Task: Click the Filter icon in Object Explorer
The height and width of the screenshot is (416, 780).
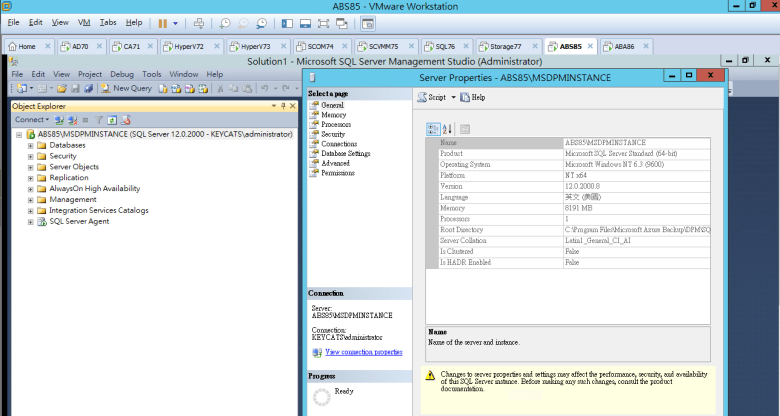Action: tap(99, 119)
